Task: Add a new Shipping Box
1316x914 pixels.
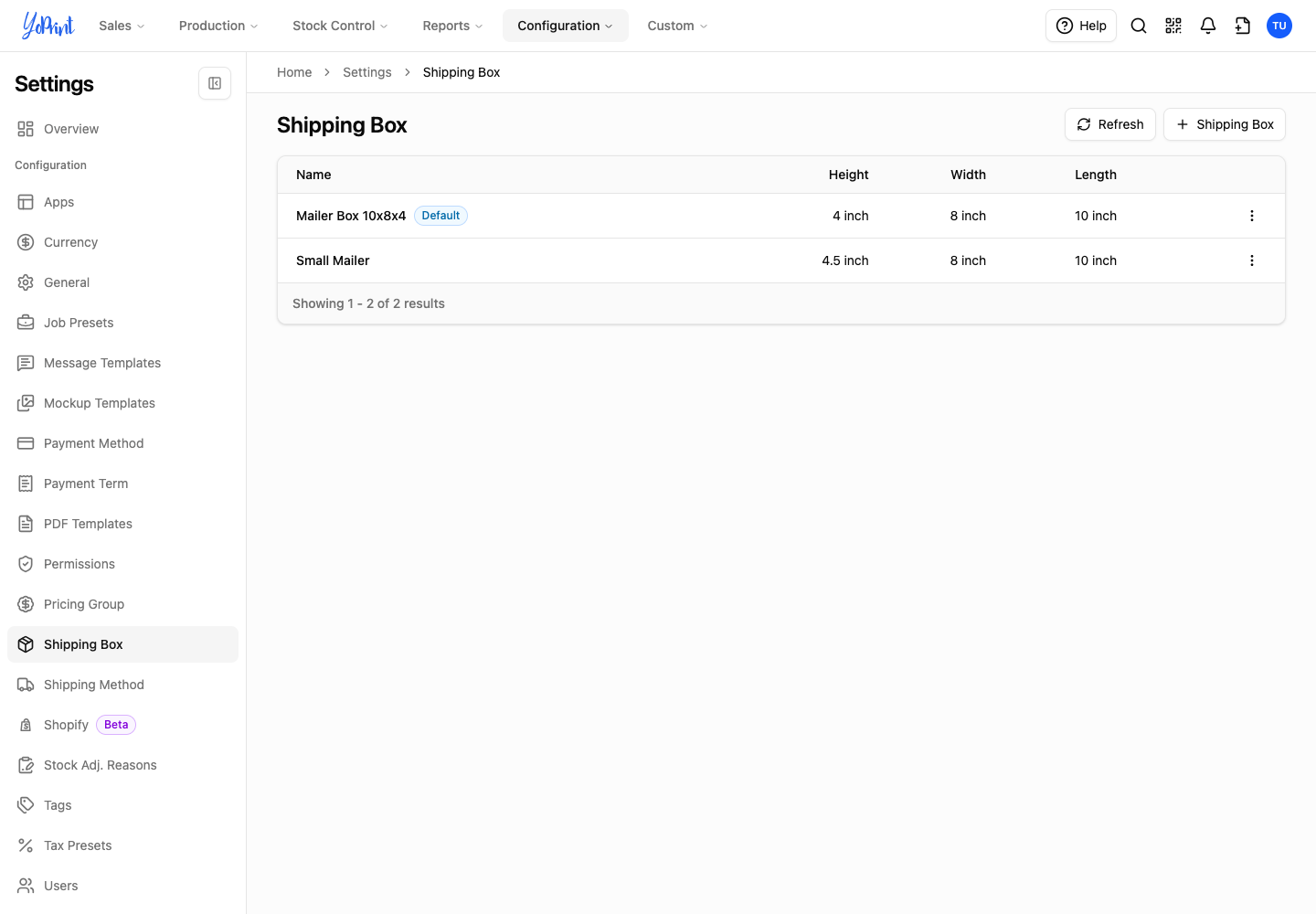Action: coord(1225,124)
